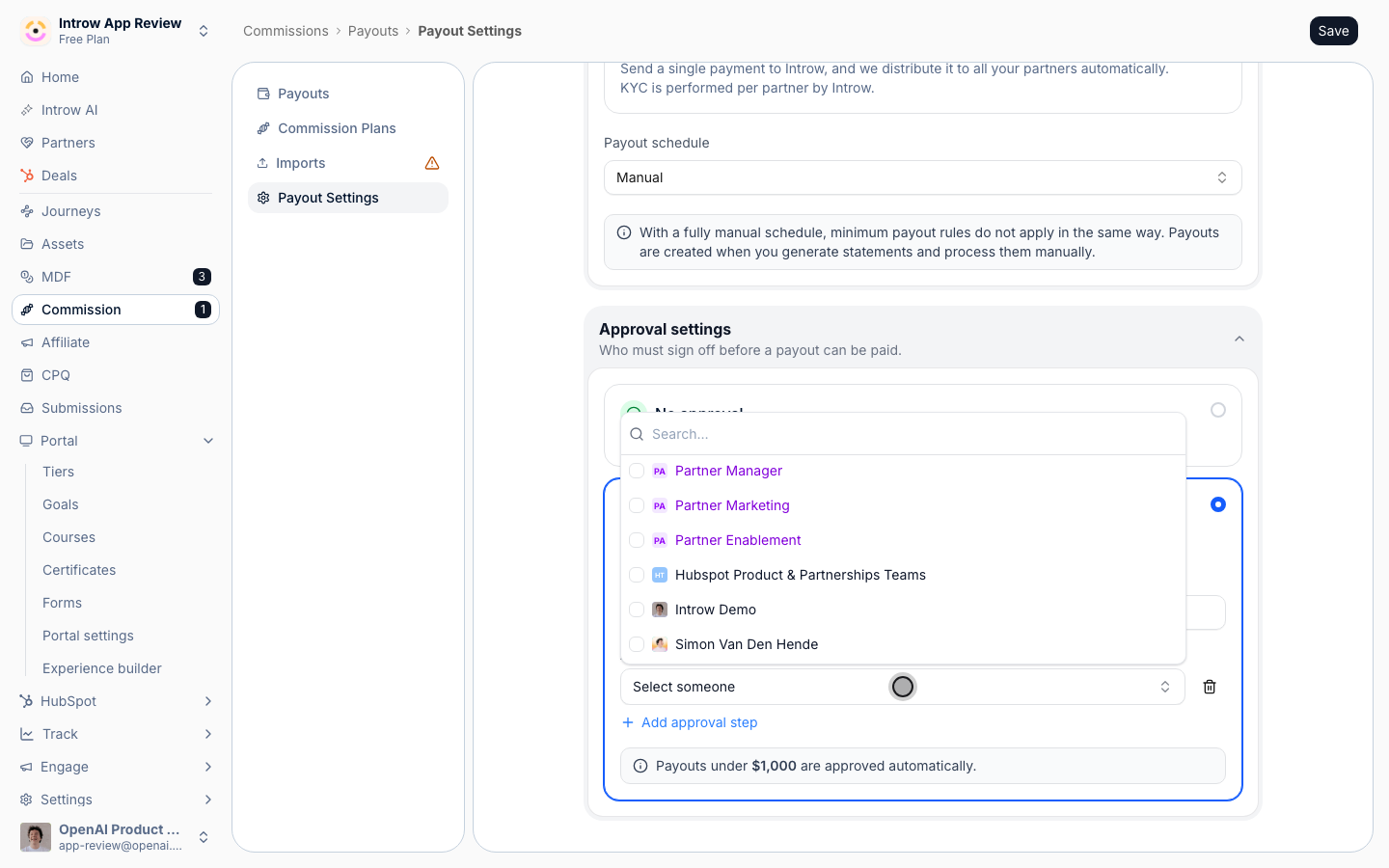Collapse the Approval settings section
Image resolution: width=1389 pixels, height=868 pixels.
pos(1239,339)
